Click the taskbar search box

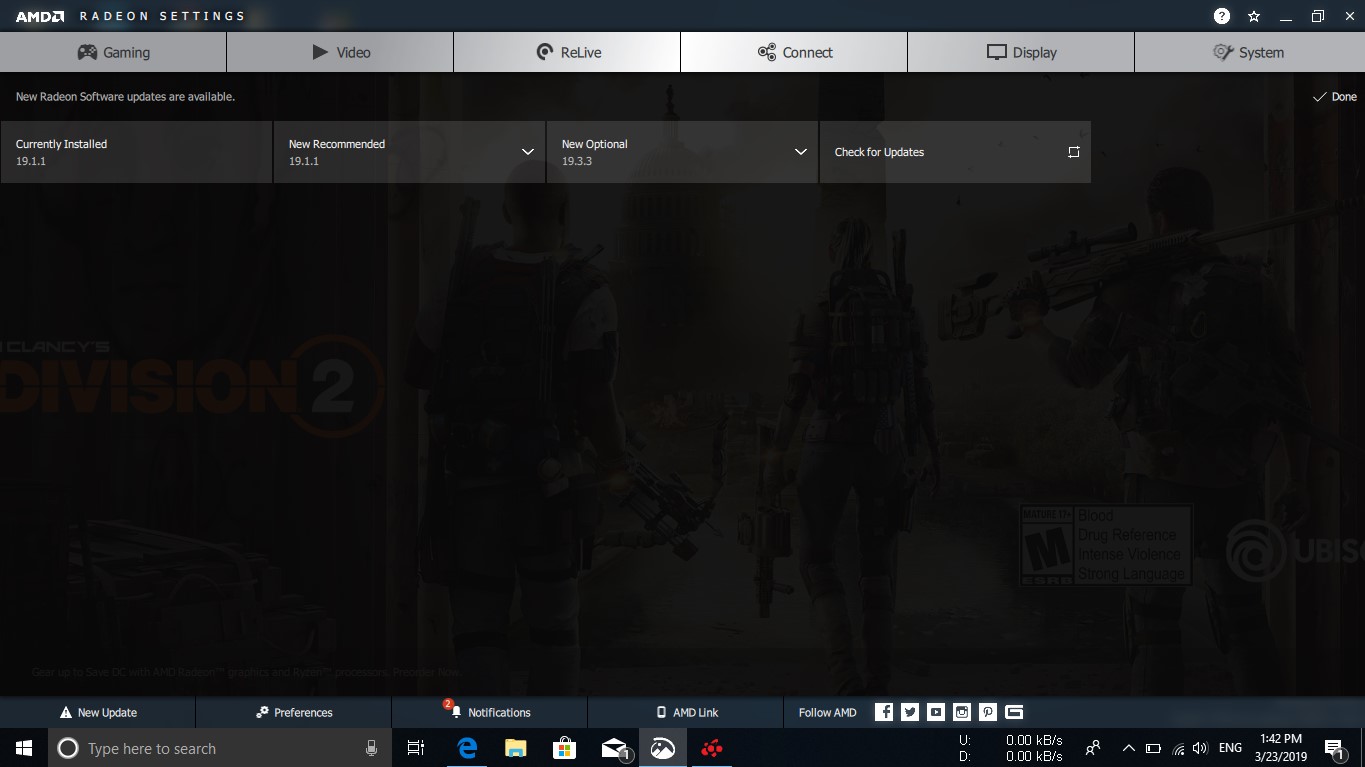coord(220,748)
